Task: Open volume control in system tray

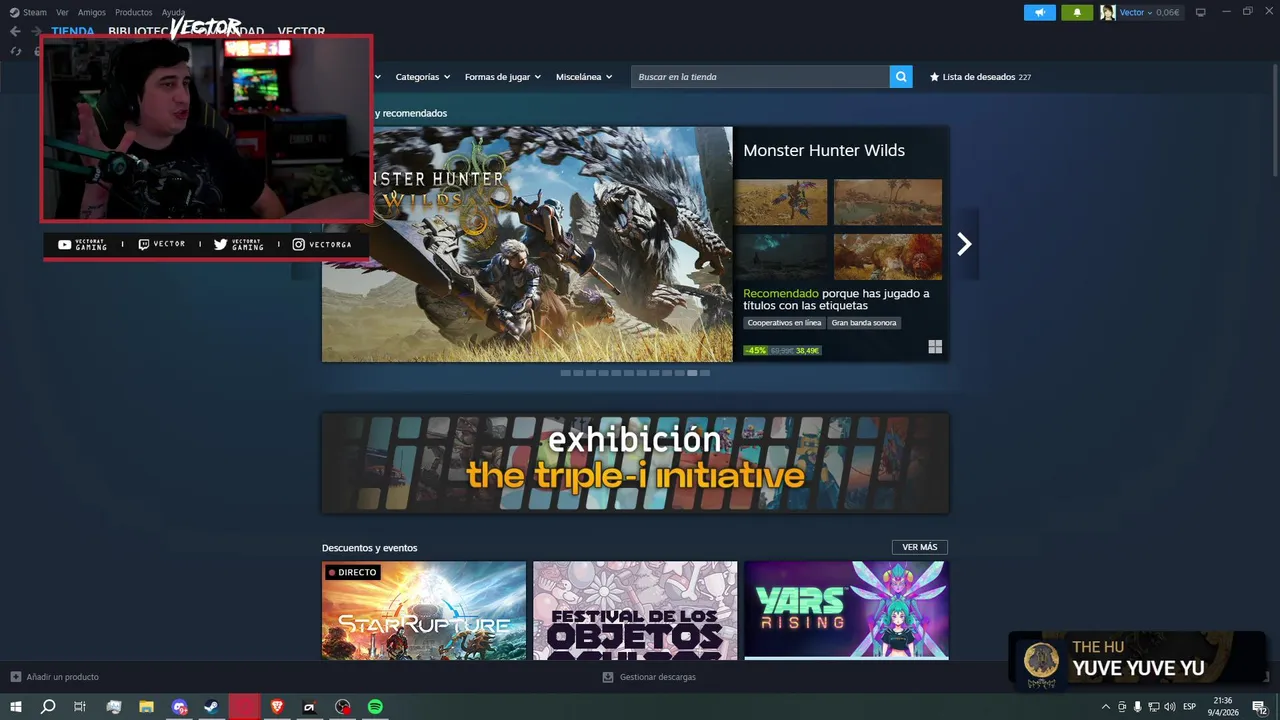Action: coord(1169,707)
